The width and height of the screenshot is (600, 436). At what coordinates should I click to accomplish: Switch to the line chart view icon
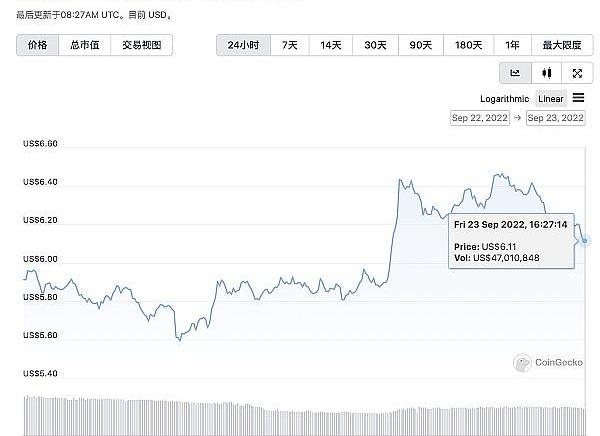(x=515, y=72)
